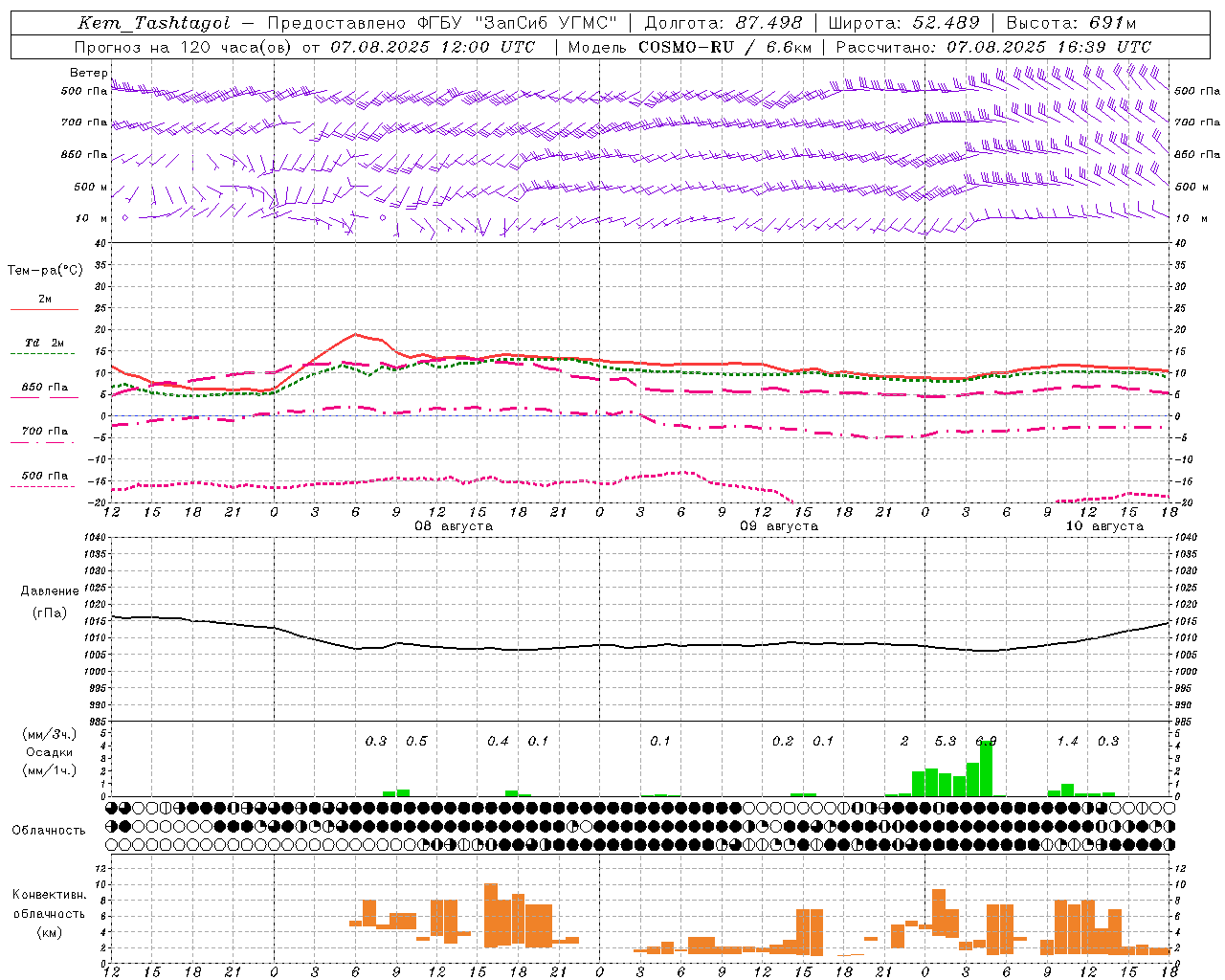The height and width of the screenshot is (980, 1225).
Task: Click the Давление pressure panel label
Action: click(50, 591)
